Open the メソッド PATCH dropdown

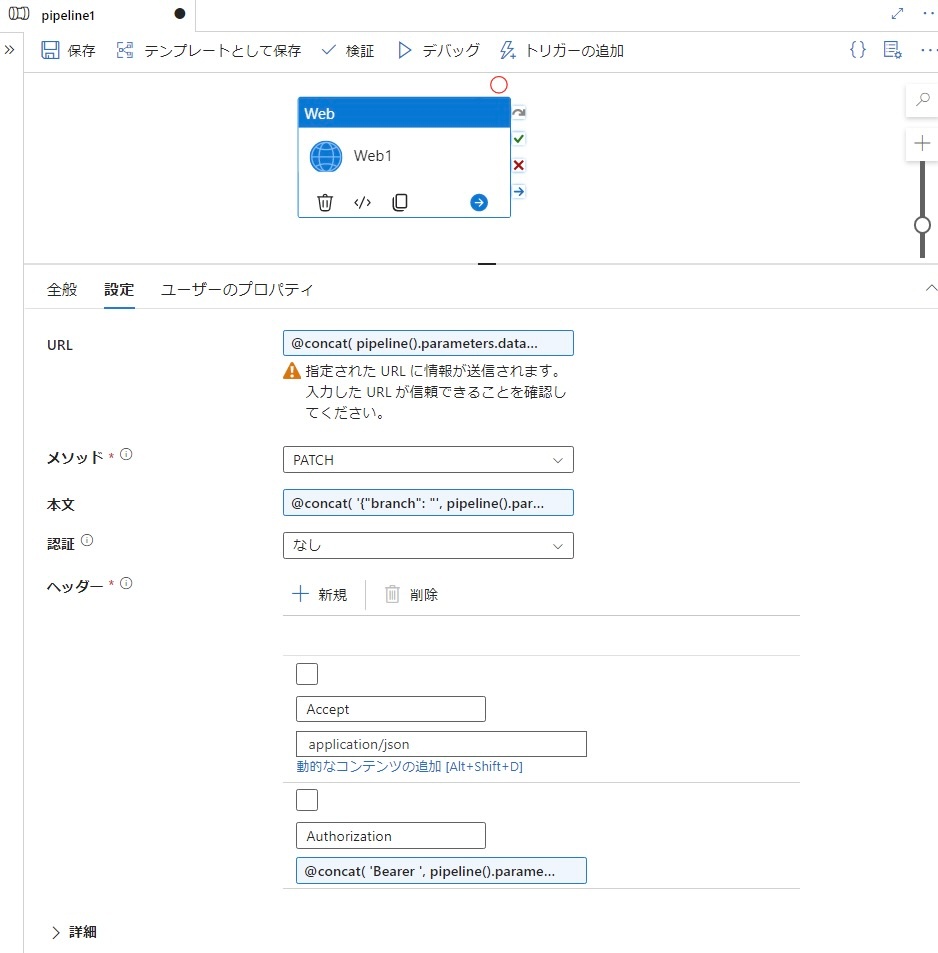click(428, 459)
